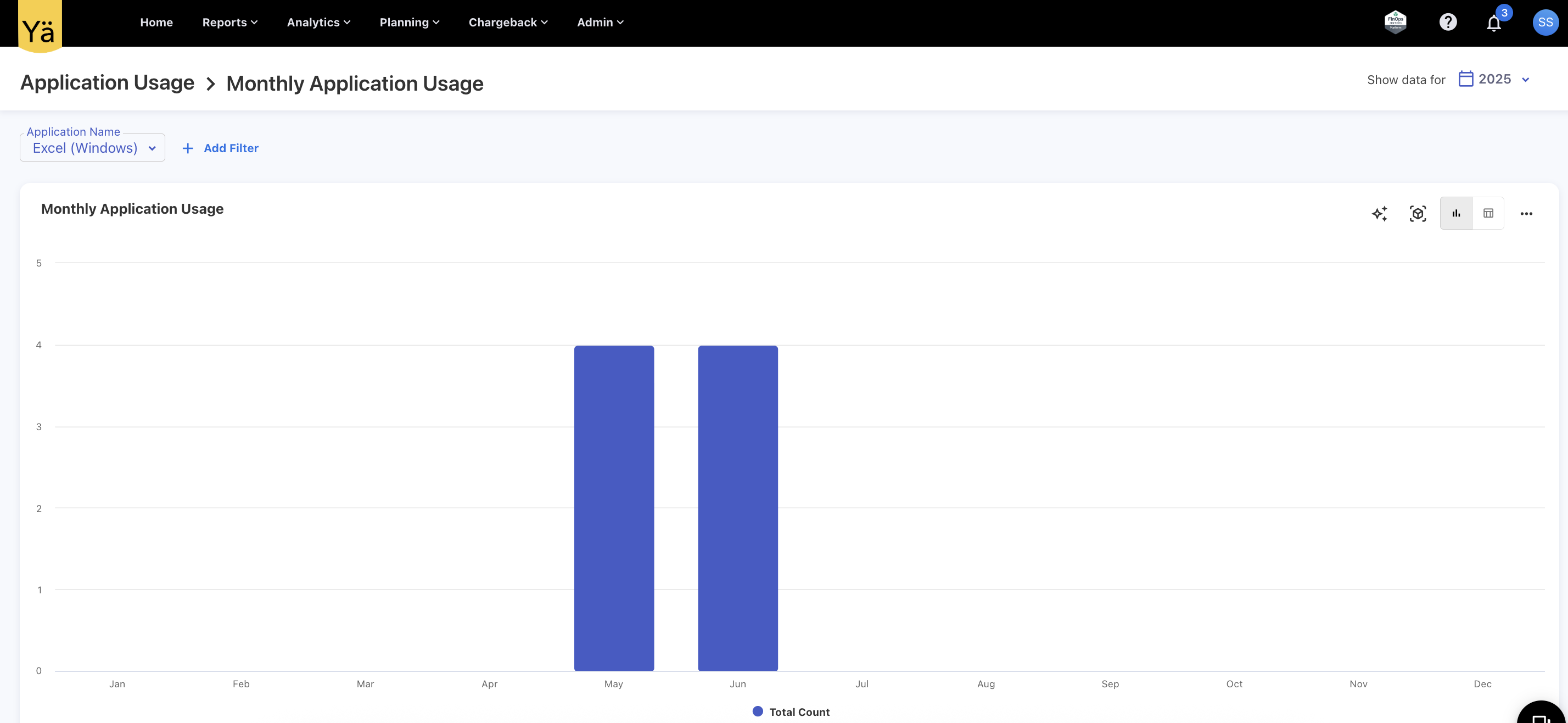Viewport: 1568px width, 723px height.
Task: Click the calendar icon beside 2025
Action: (x=1466, y=79)
